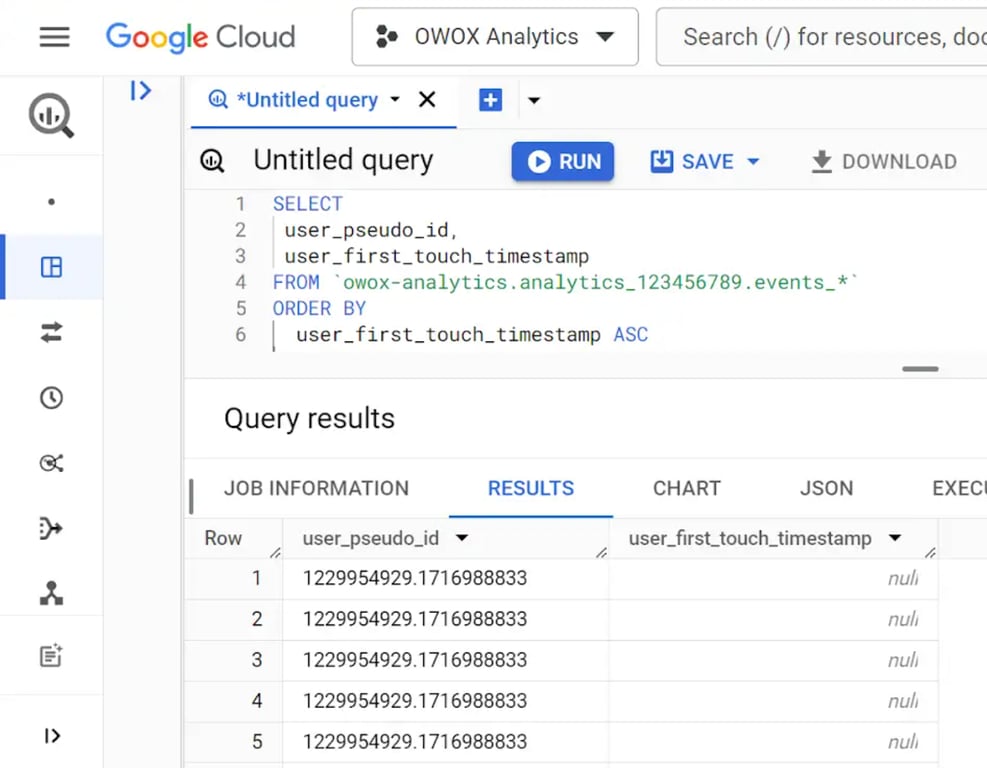Click the SELECT keyword on line 1
The image size is (987, 768).
click(308, 204)
